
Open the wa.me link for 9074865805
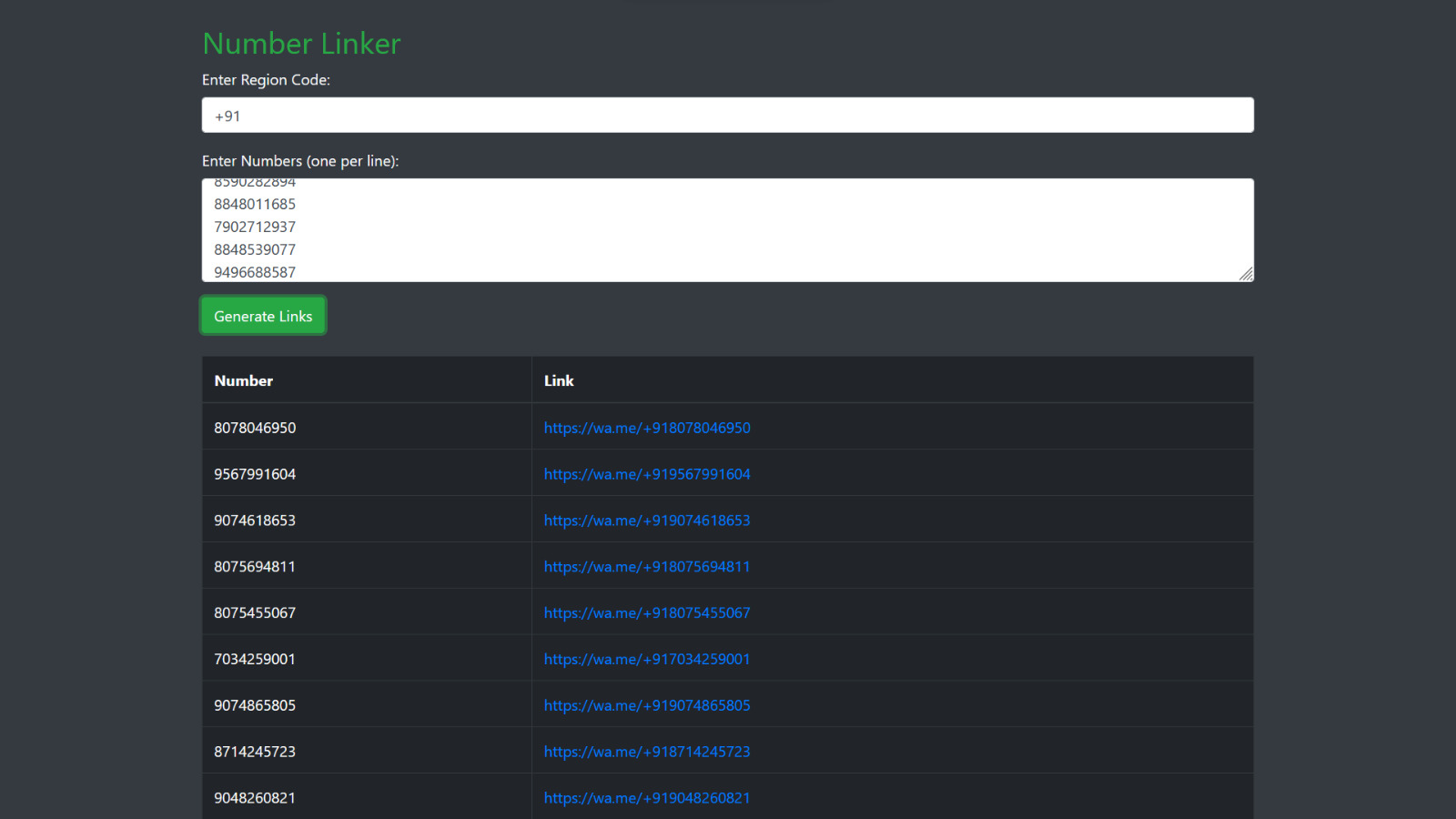click(646, 704)
